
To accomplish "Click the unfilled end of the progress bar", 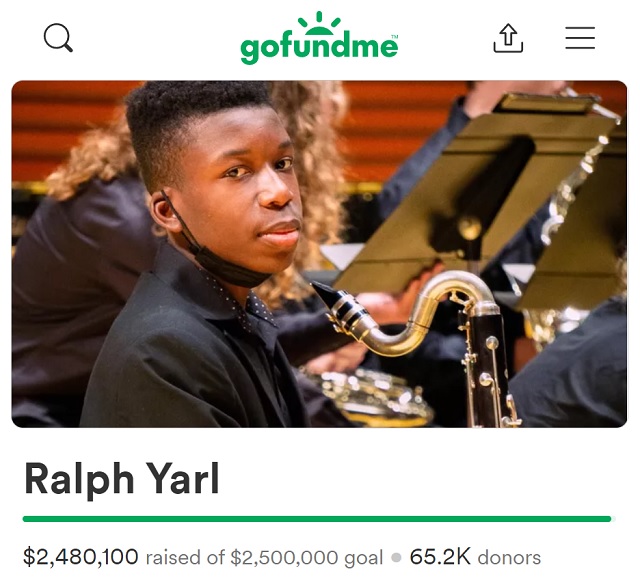I will 613,519.
